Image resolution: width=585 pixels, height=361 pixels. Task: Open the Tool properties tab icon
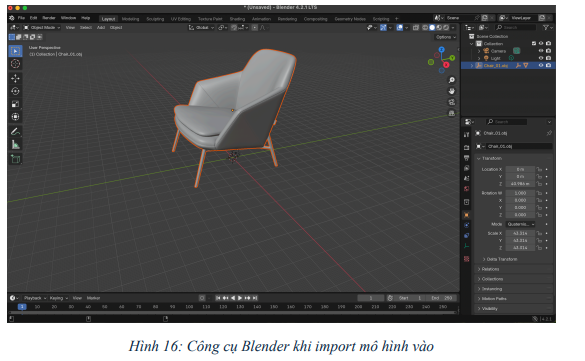pos(466,135)
